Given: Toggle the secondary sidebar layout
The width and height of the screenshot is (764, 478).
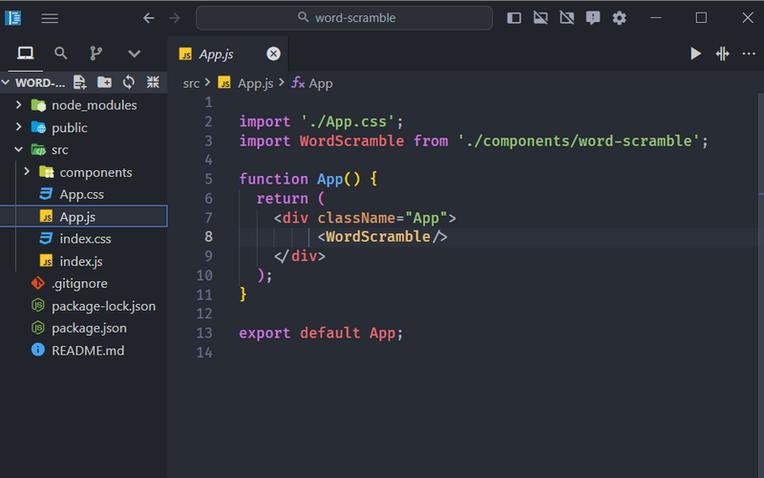Looking at the screenshot, I should (567, 18).
